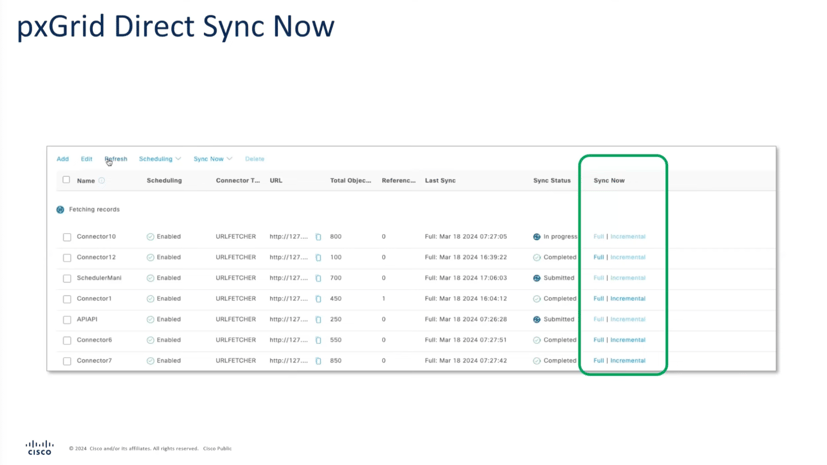Click Enabled check icon for Connector12

pyautogui.click(x=150, y=257)
